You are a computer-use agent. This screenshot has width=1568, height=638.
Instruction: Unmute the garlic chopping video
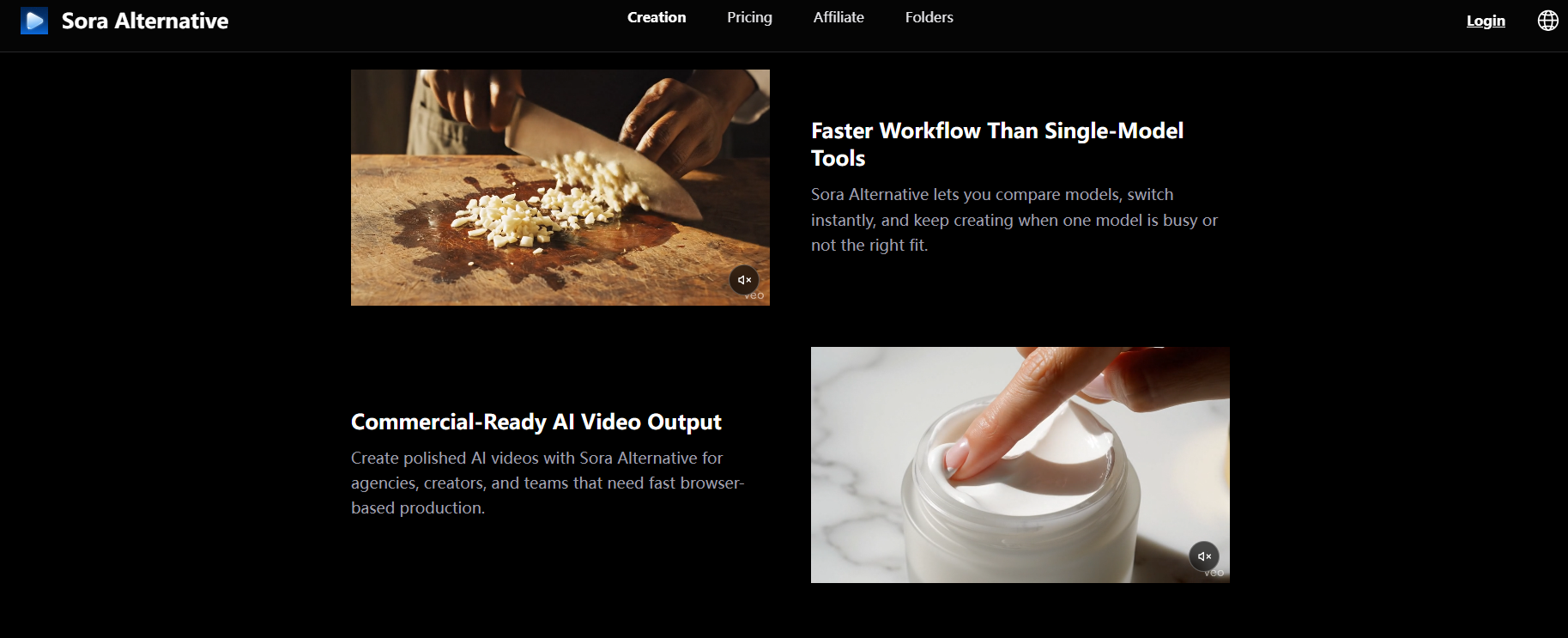coord(744,280)
